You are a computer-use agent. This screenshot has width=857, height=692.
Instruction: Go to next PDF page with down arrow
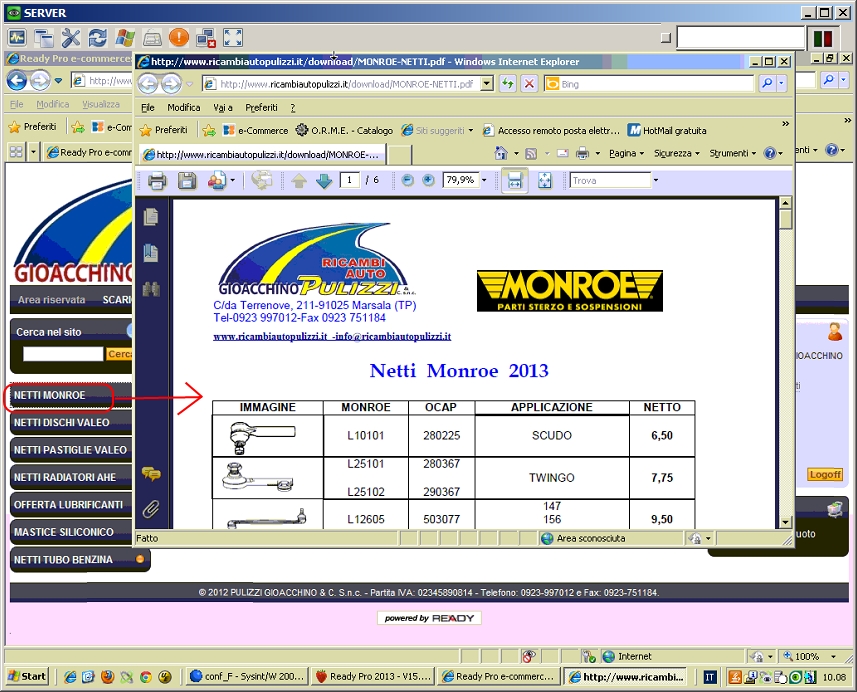click(x=324, y=180)
